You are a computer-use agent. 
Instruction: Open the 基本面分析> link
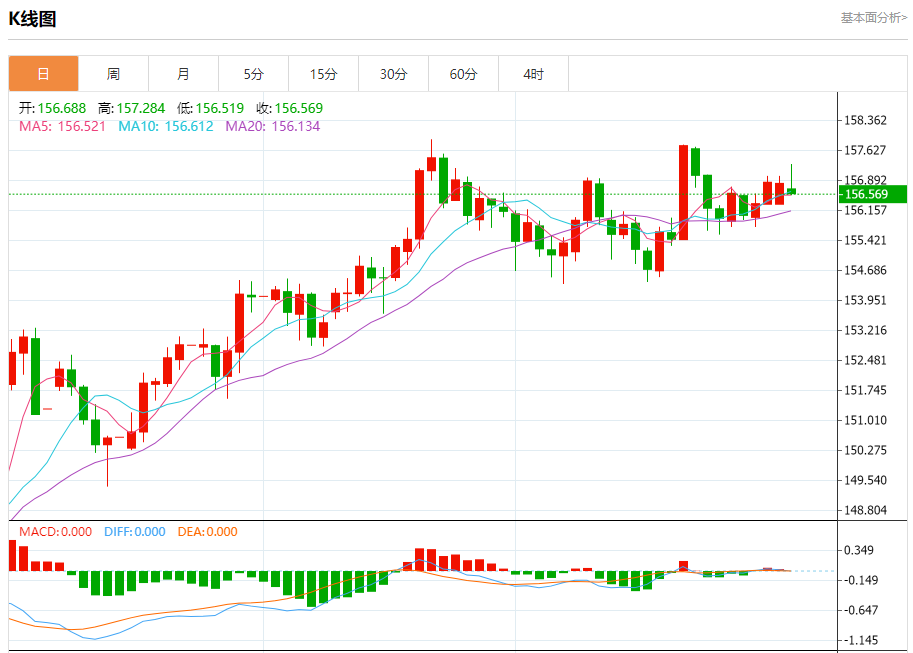[873, 18]
